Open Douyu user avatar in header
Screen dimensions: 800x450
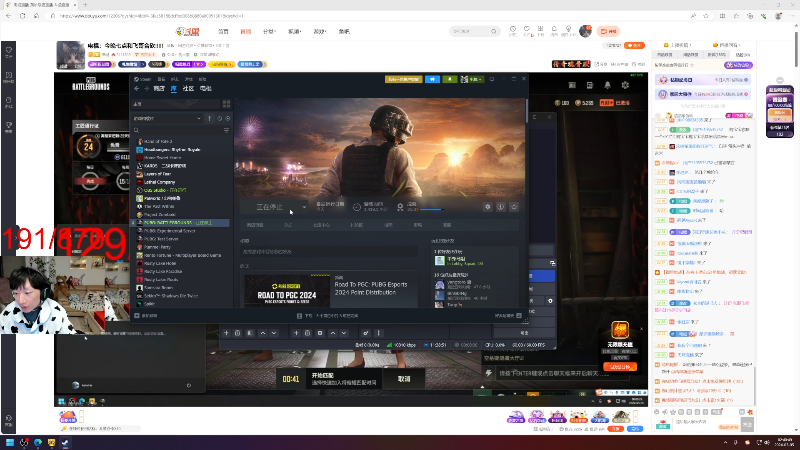pyautogui.click(x=585, y=31)
